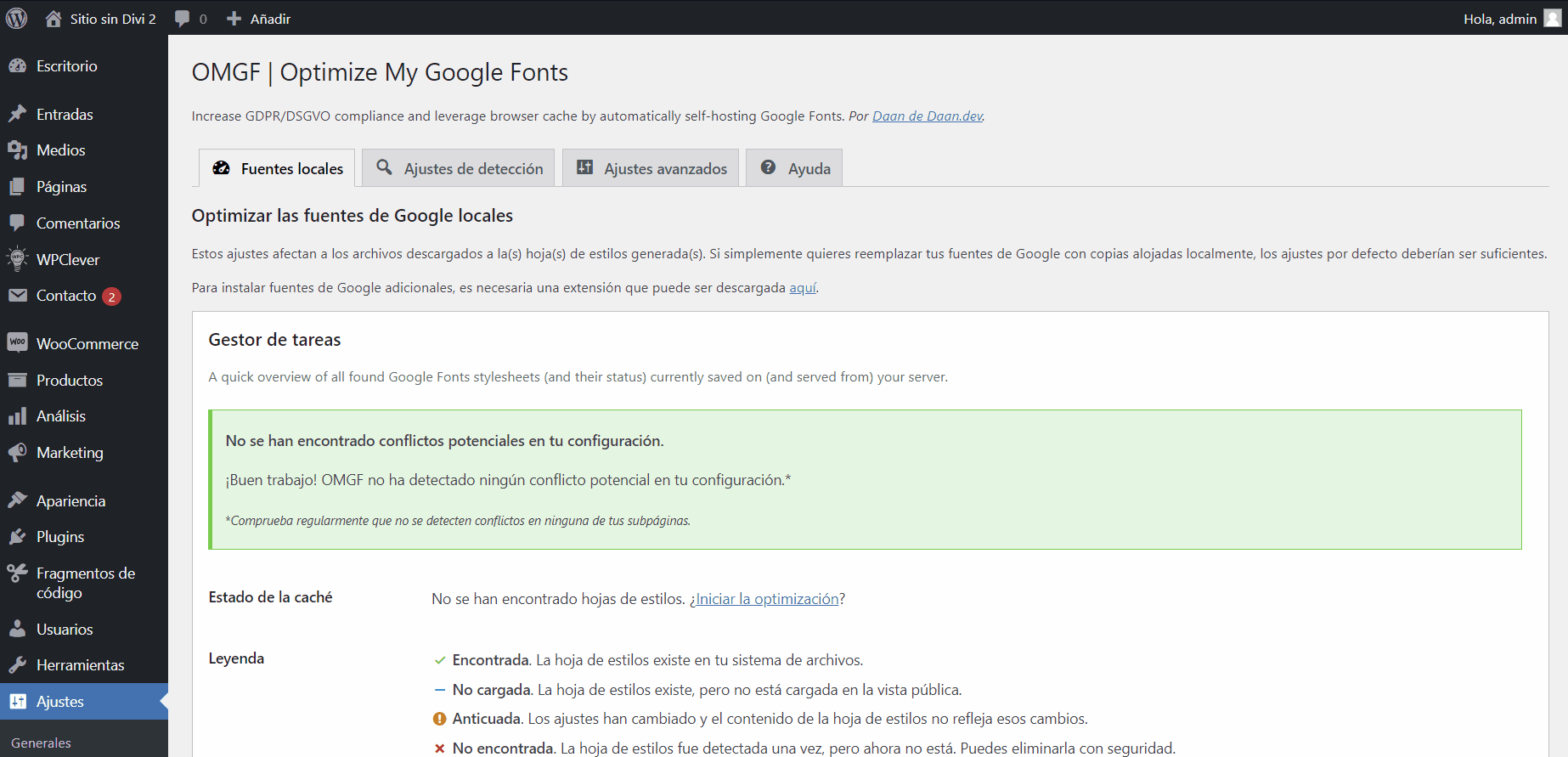Image resolution: width=1568 pixels, height=757 pixels.
Task: Click the Análisis bar chart icon
Action: (x=17, y=416)
